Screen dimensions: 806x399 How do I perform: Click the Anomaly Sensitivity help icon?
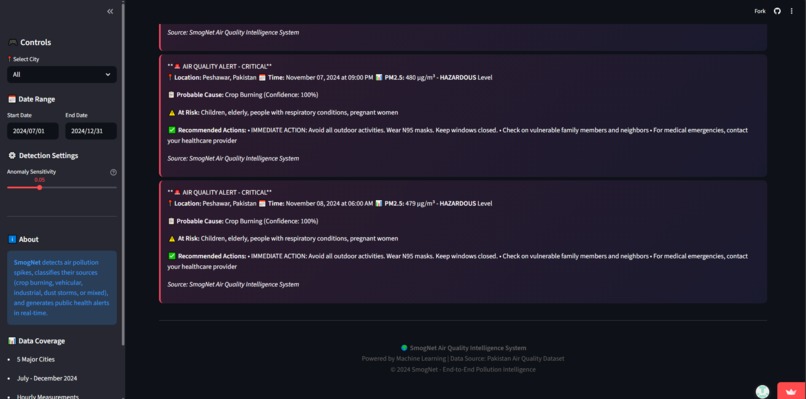[x=114, y=172]
